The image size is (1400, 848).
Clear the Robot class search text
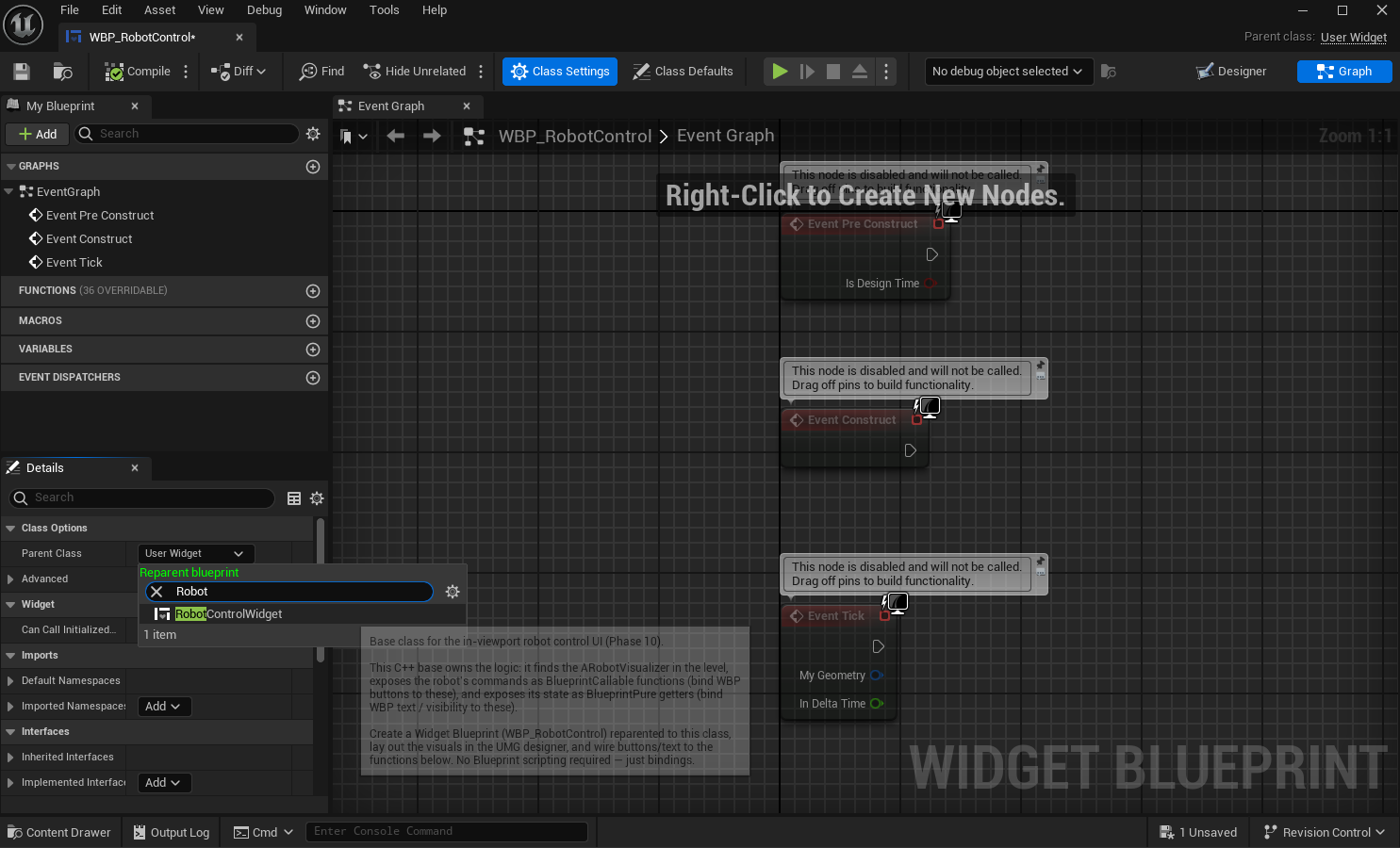click(x=157, y=592)
